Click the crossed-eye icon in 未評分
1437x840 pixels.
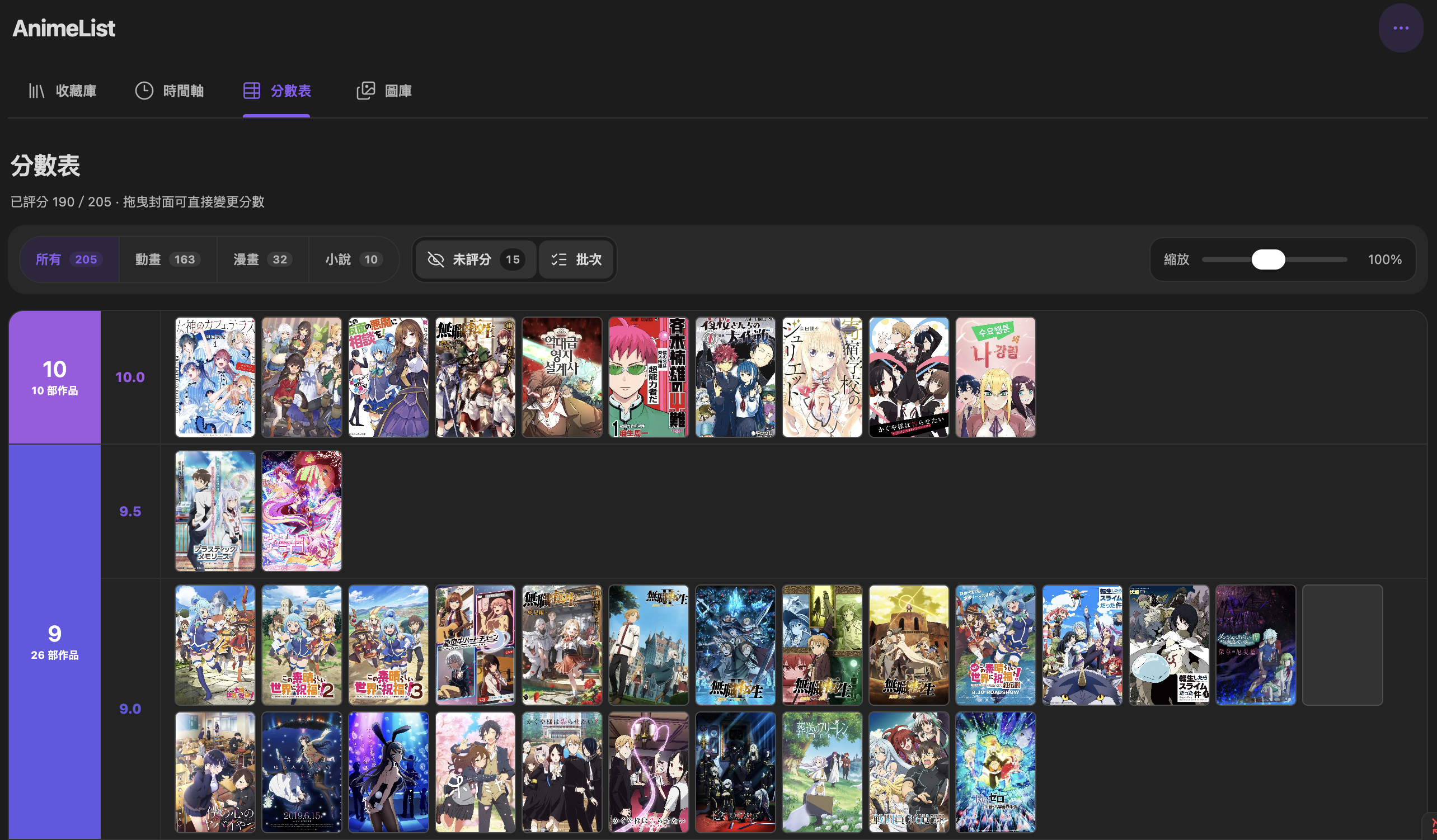click(x=436, y=260)
